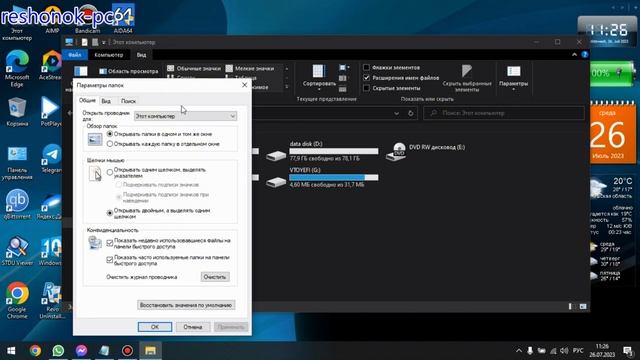The image size is (640, 360).
Task: Click the taskbar clock showing 11:26
Action: coord(602,351)
